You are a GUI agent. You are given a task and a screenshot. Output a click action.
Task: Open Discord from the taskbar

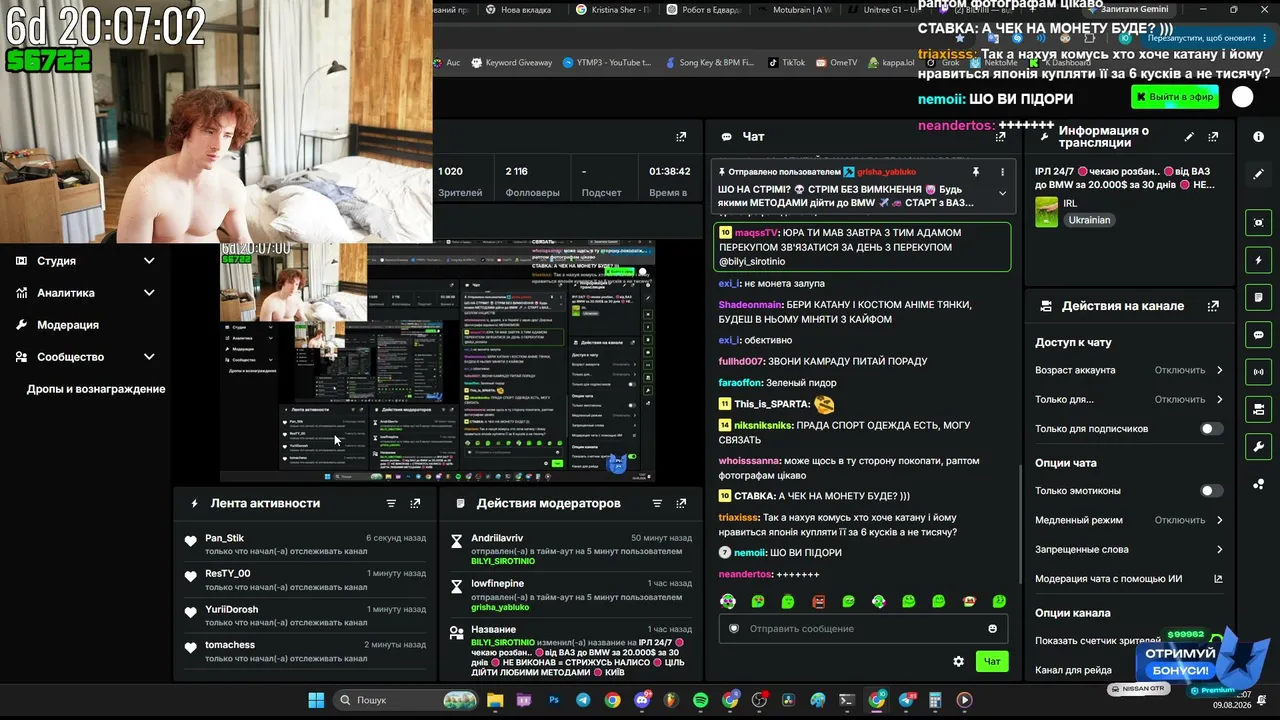(x=641, y=700)
